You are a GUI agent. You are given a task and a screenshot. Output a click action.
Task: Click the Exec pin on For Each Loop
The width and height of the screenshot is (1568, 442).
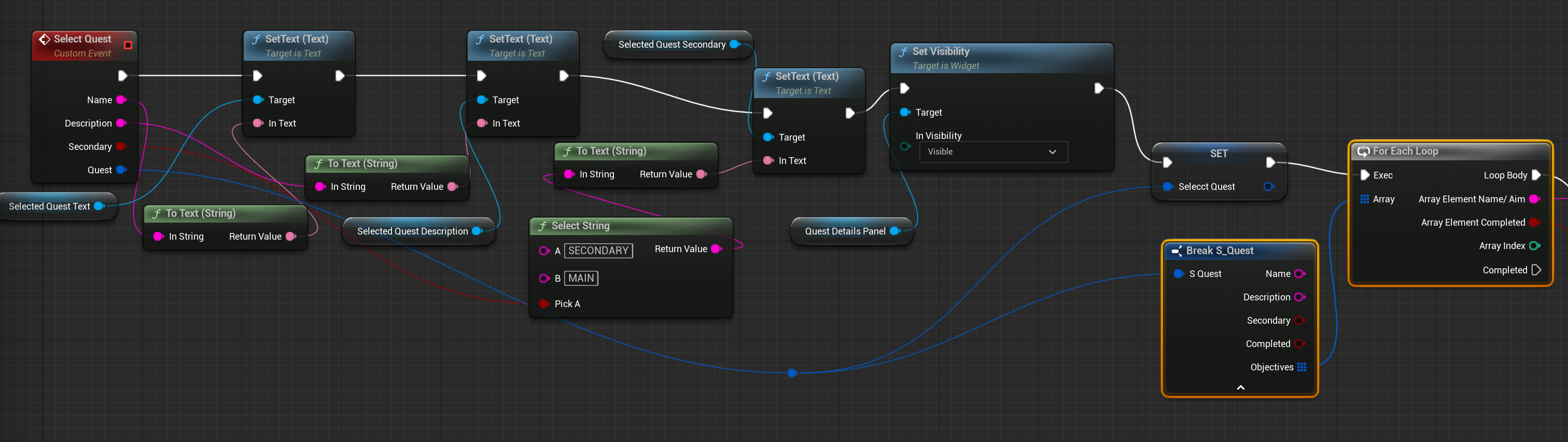point(1365,175)
